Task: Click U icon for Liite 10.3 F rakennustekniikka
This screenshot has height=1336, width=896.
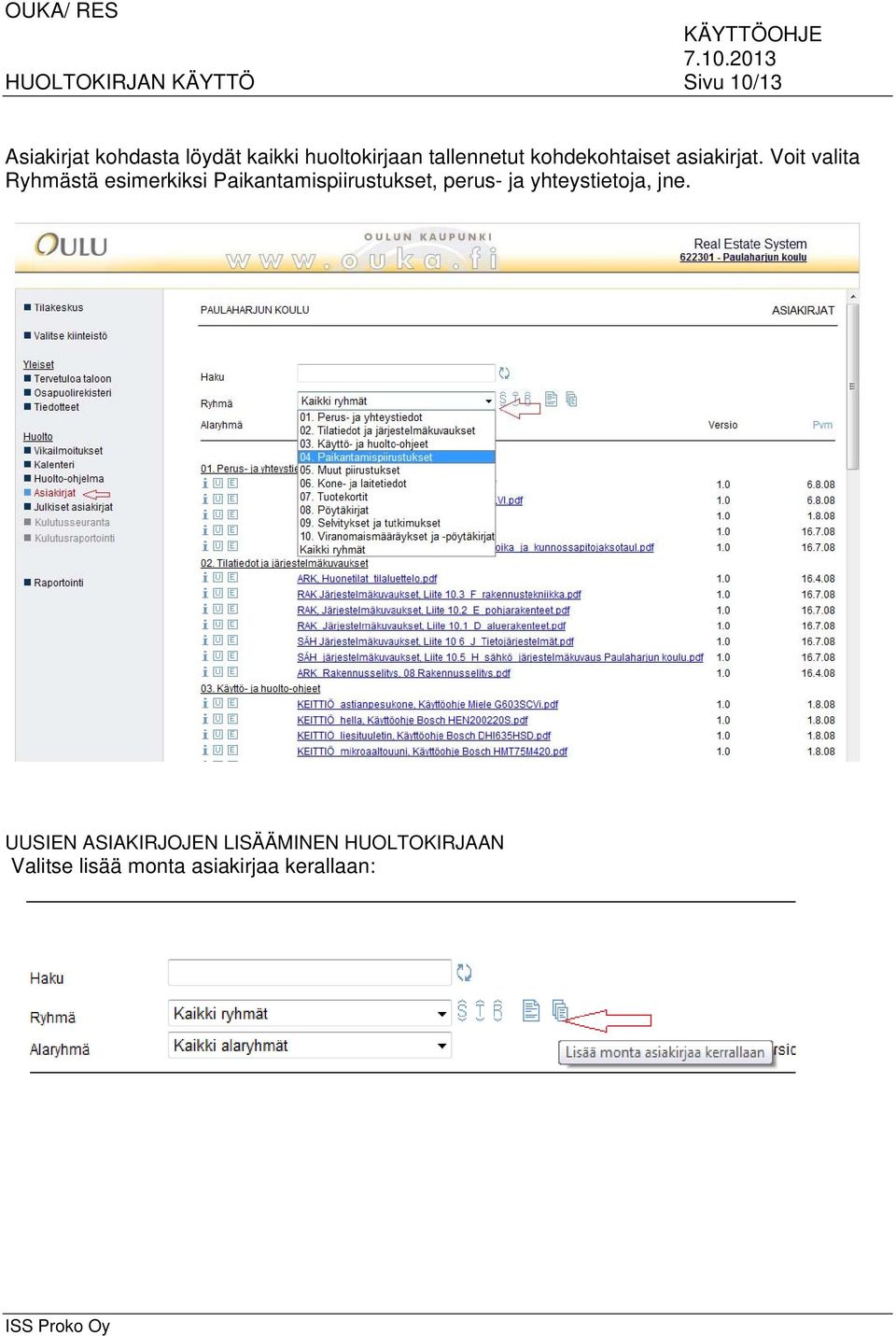Action: pos(217,594)
